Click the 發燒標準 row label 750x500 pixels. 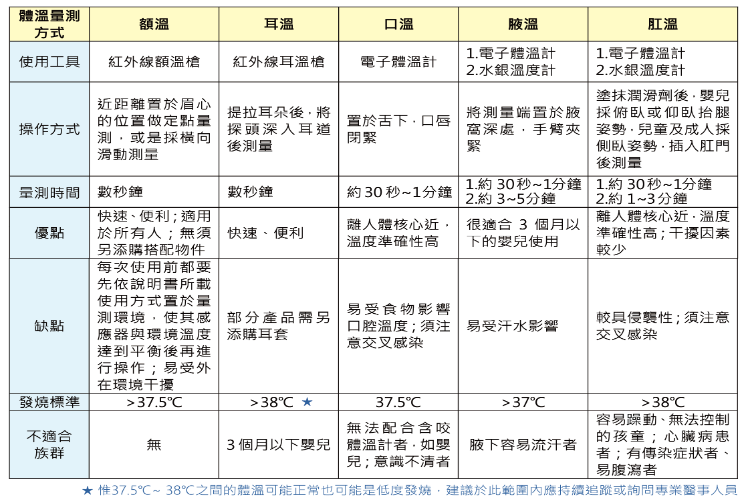click(49, 402)
